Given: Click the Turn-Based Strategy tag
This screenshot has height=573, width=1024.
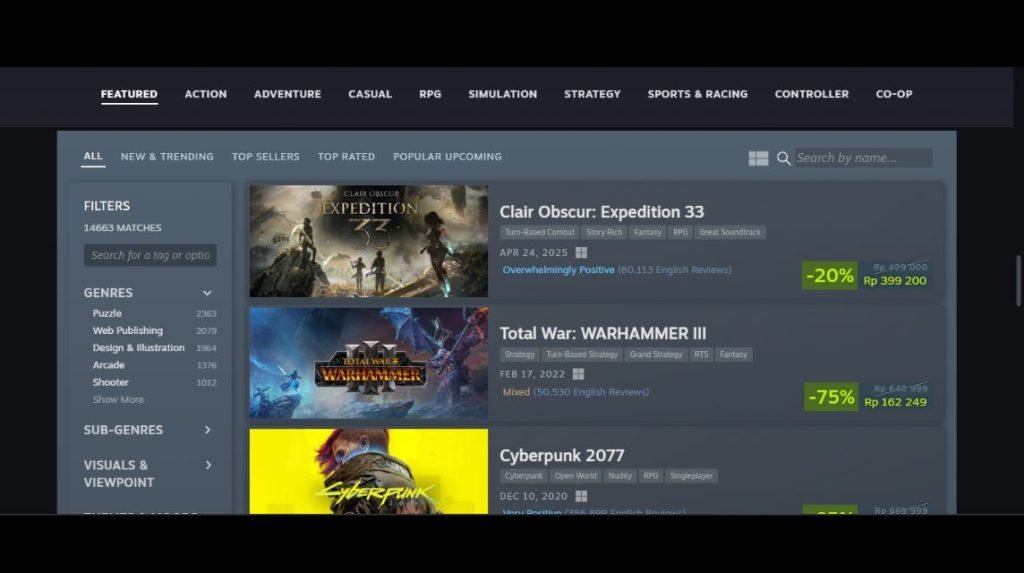Looking at the screenshot, I should click(x=581, y=354).
